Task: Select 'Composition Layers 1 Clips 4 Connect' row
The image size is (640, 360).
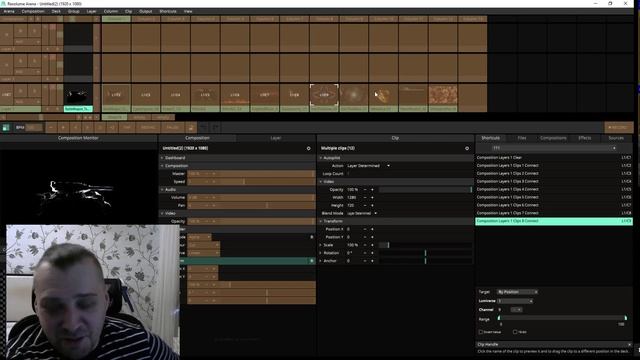Action: 554,189
